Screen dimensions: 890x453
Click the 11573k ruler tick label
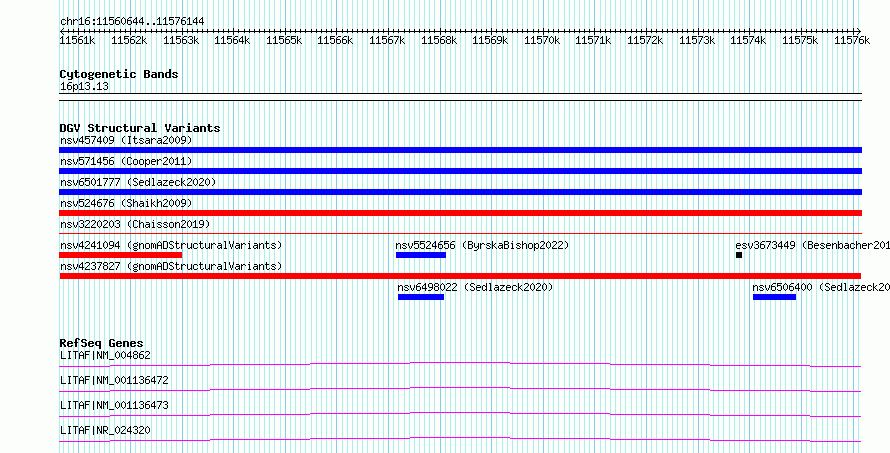(697, 40)
